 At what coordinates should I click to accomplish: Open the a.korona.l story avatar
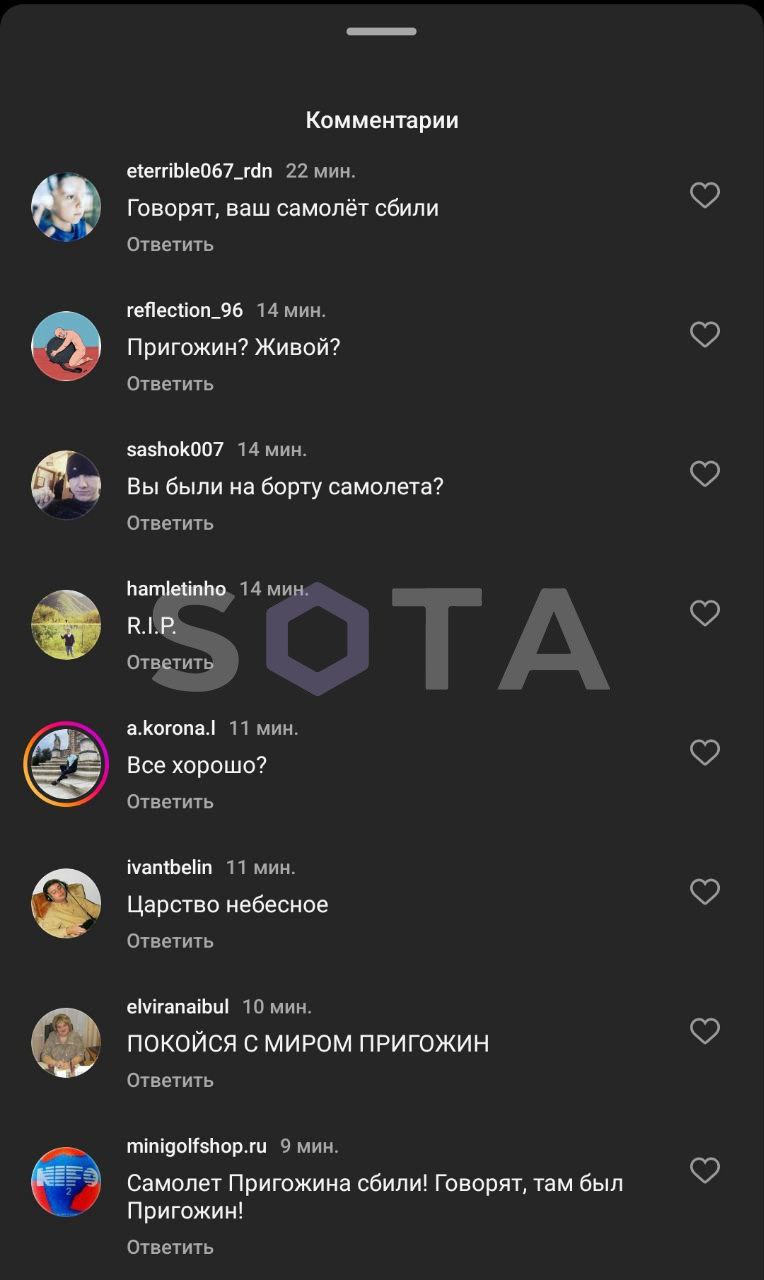pos(66,764)
